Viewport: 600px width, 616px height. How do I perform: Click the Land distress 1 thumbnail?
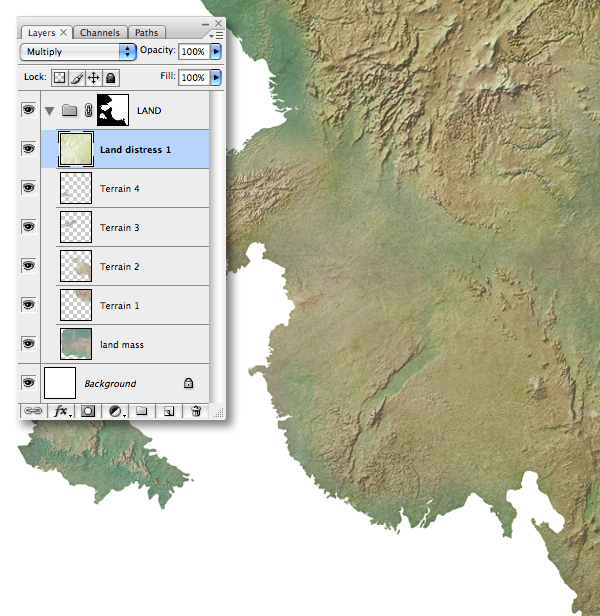(x=76, y=149)
